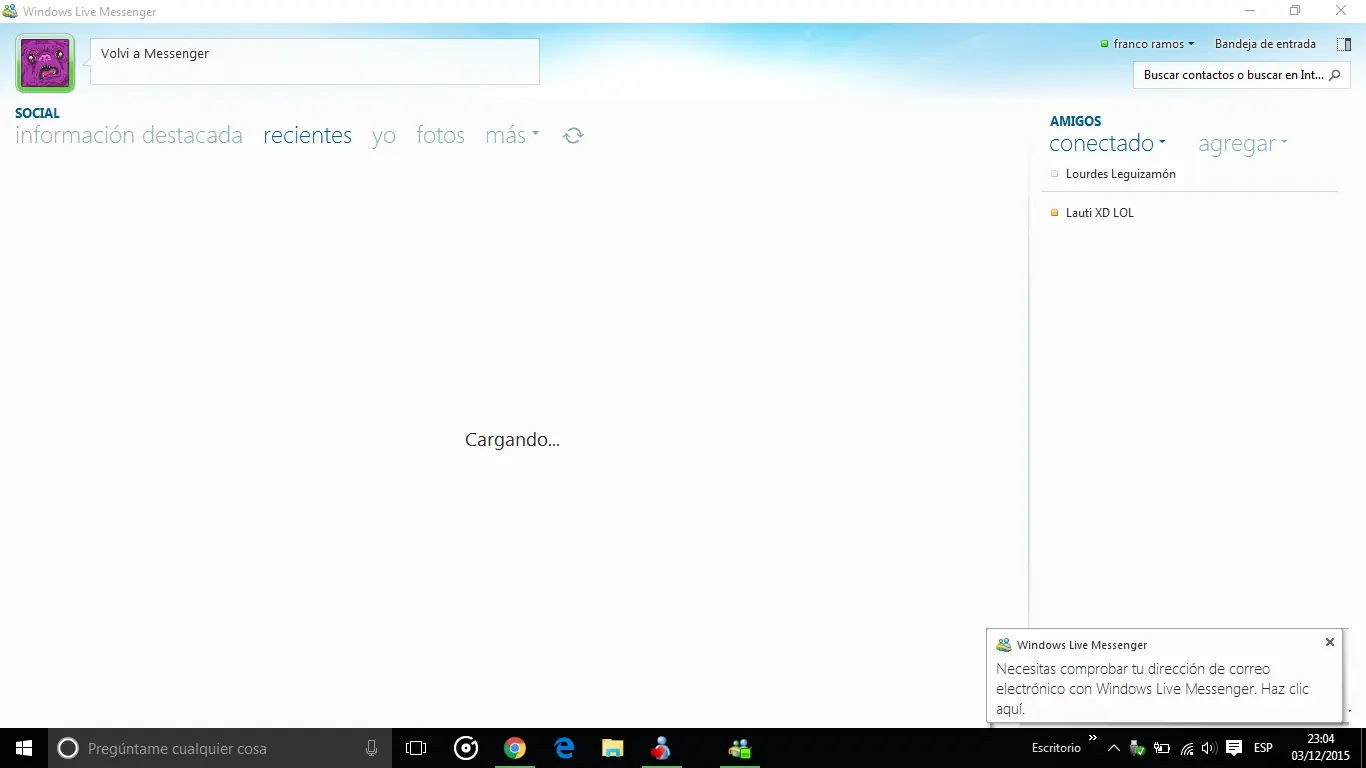Launch Google Chrome from taskbar
Image resolution: width=1366 pixels, height=768 pixels.
(x=515, y=748)
